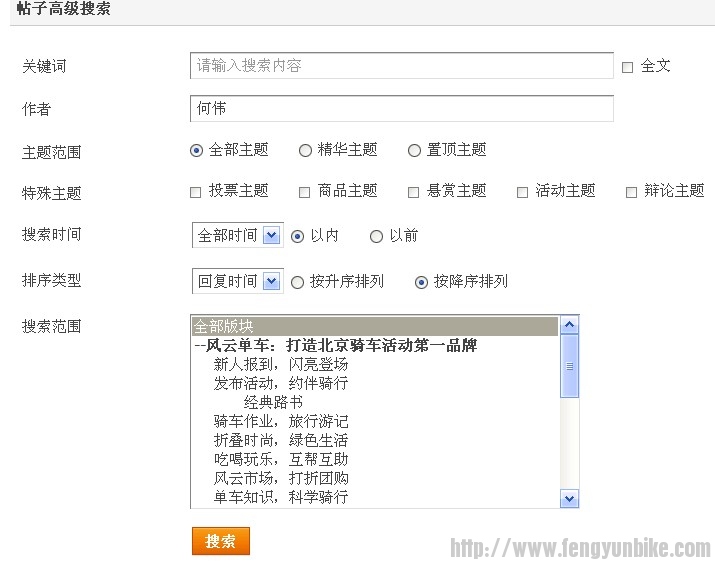Screen dimensions: 715x564
Task: Choose 按升序排列 ascending order option
Action: click(297, 282)
